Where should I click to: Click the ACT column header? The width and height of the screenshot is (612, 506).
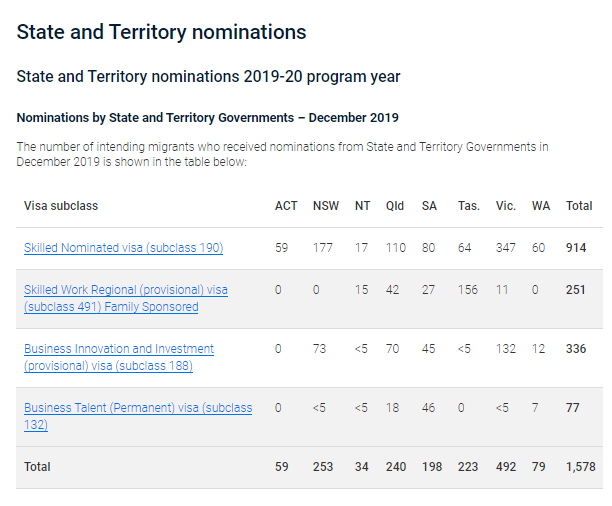click(286, 206)
